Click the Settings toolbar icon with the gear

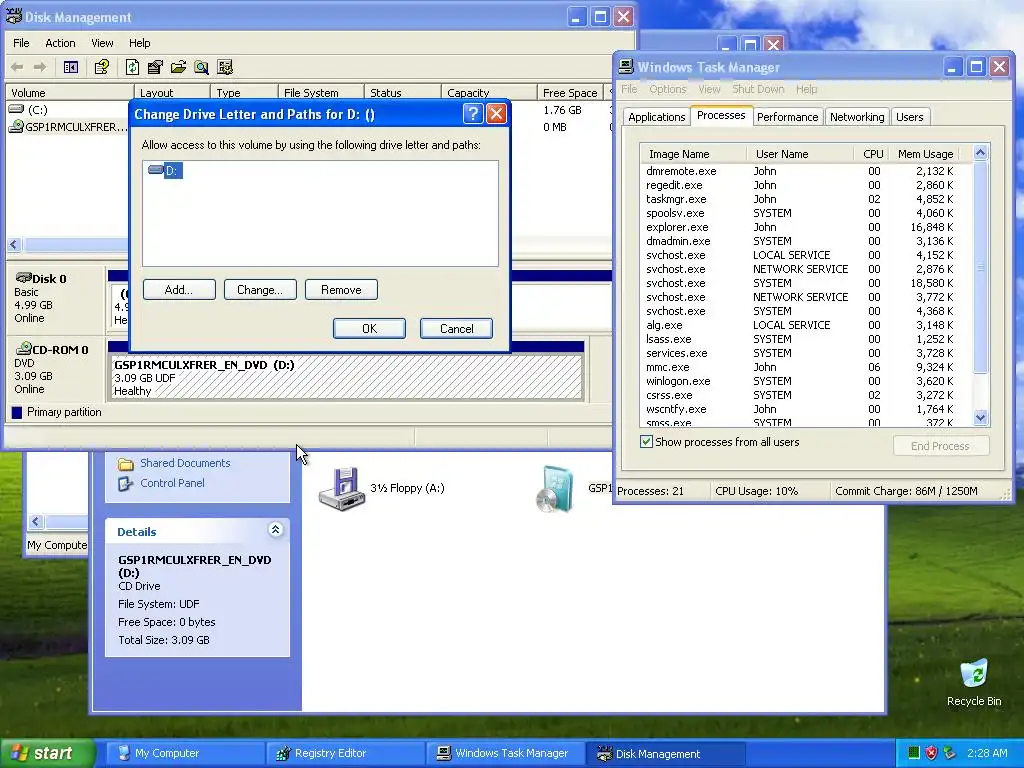tap(225, 67)
